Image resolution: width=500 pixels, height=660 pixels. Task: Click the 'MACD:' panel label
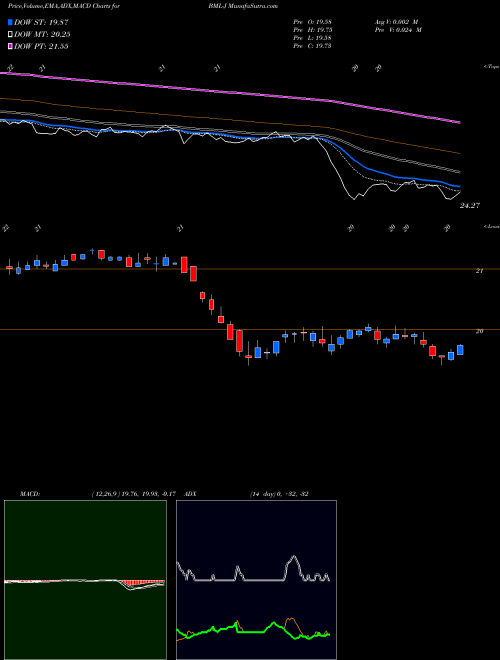click(x=29, y=494)
